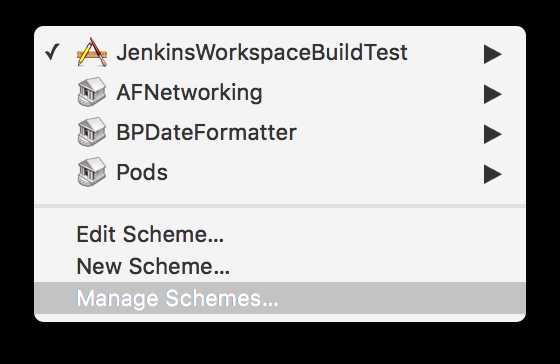Click the blank menu space below Pods
This screenshot has width=560, height=364.
pos(280,195)
